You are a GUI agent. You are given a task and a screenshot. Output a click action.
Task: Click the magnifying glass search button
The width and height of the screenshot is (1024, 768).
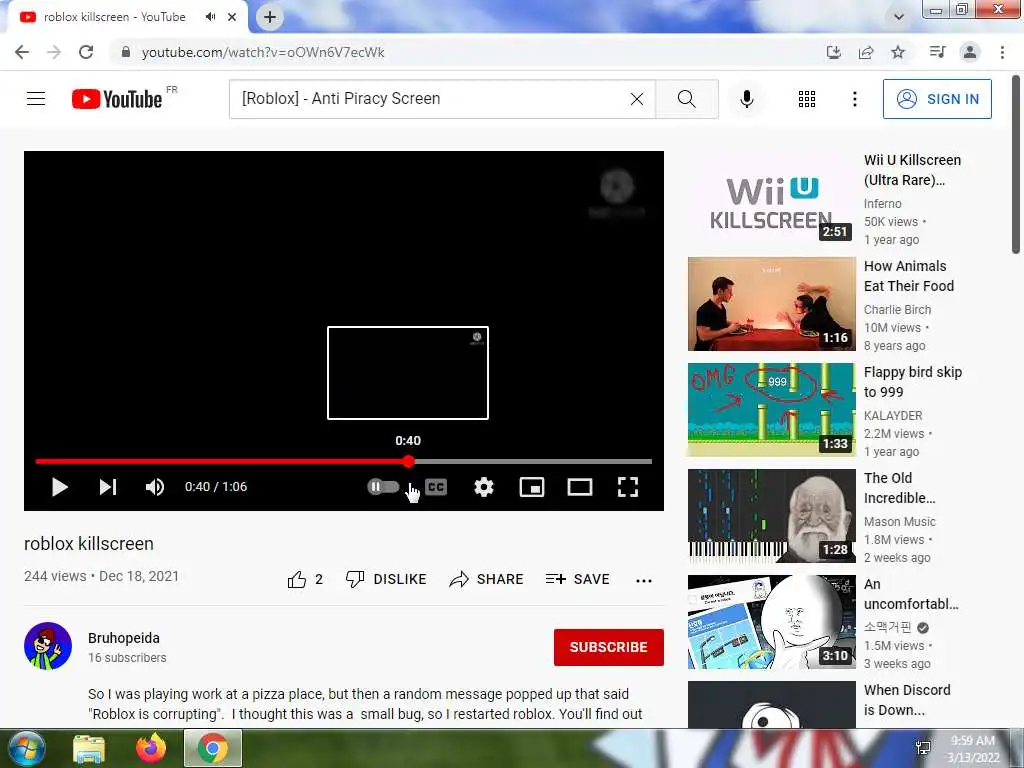click(x=686, y=99)
